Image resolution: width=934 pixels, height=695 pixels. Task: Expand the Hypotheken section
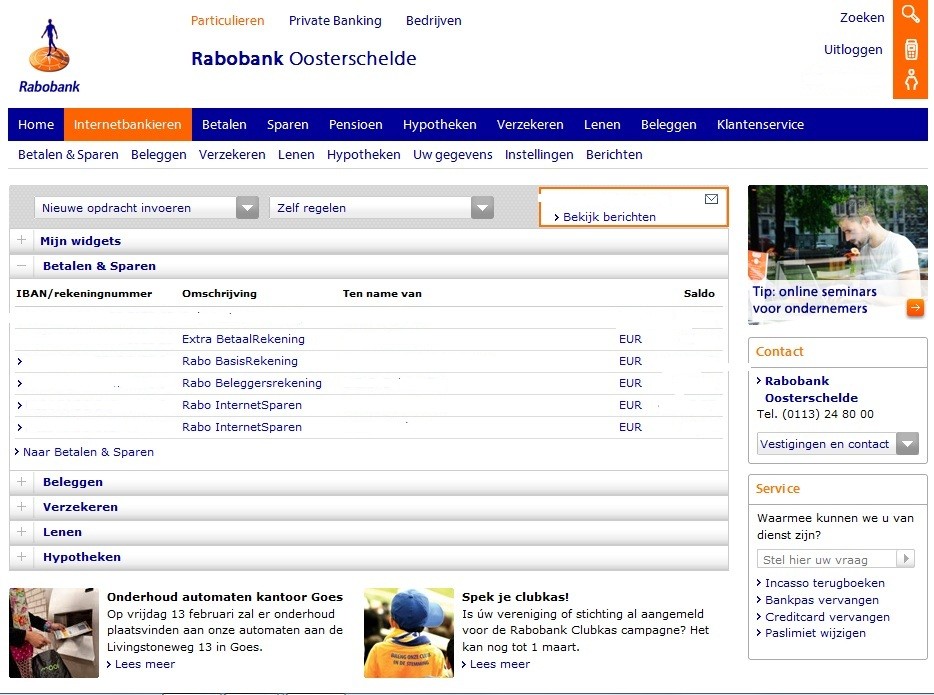coord(22,557)
